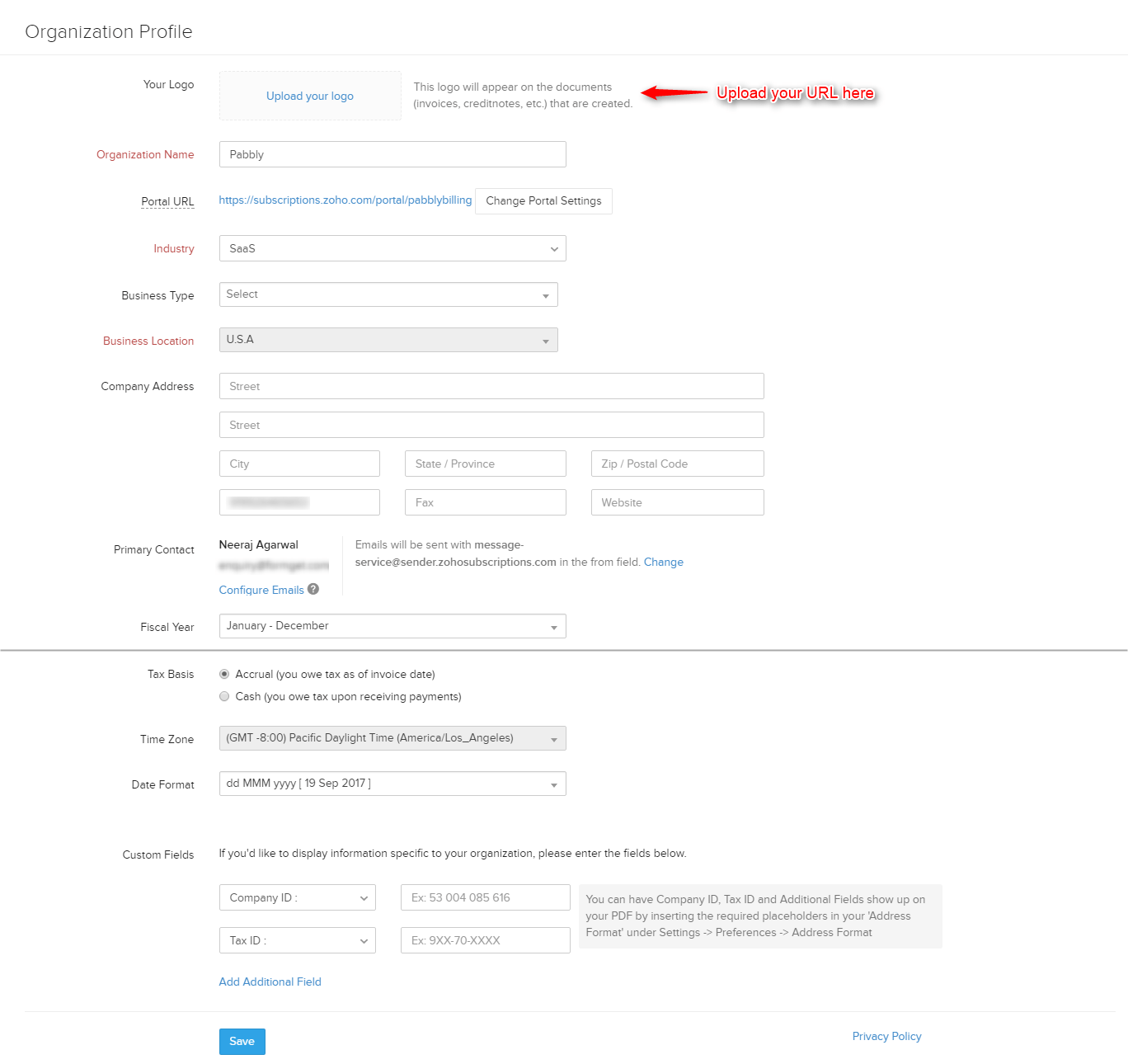The height and width of the screenshot is (1064, 1128).
Task: Click the Tax ID value field
Action: coord(486,940)
